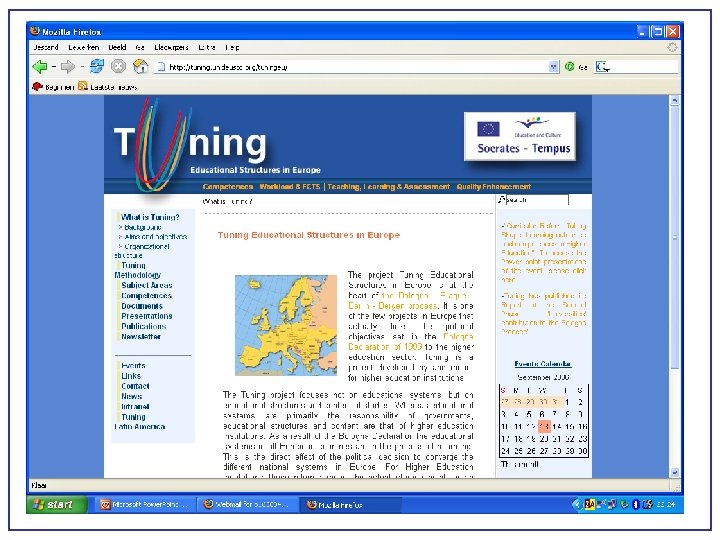Screen dimensions: 720x540
Task: Click the taskbar clock
Action: point(665,505)
